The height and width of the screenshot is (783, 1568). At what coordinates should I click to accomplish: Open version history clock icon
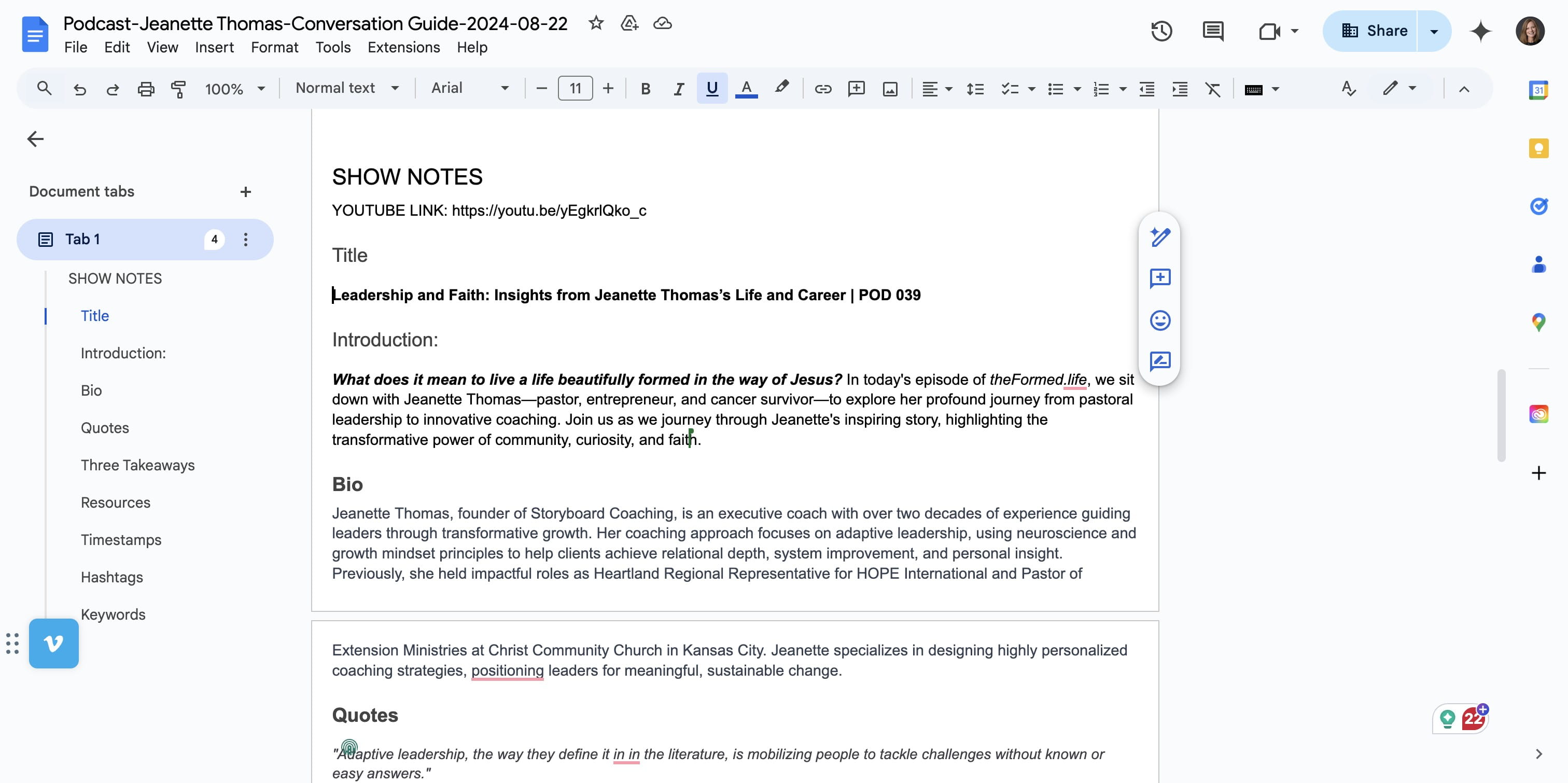(1161, 31)
